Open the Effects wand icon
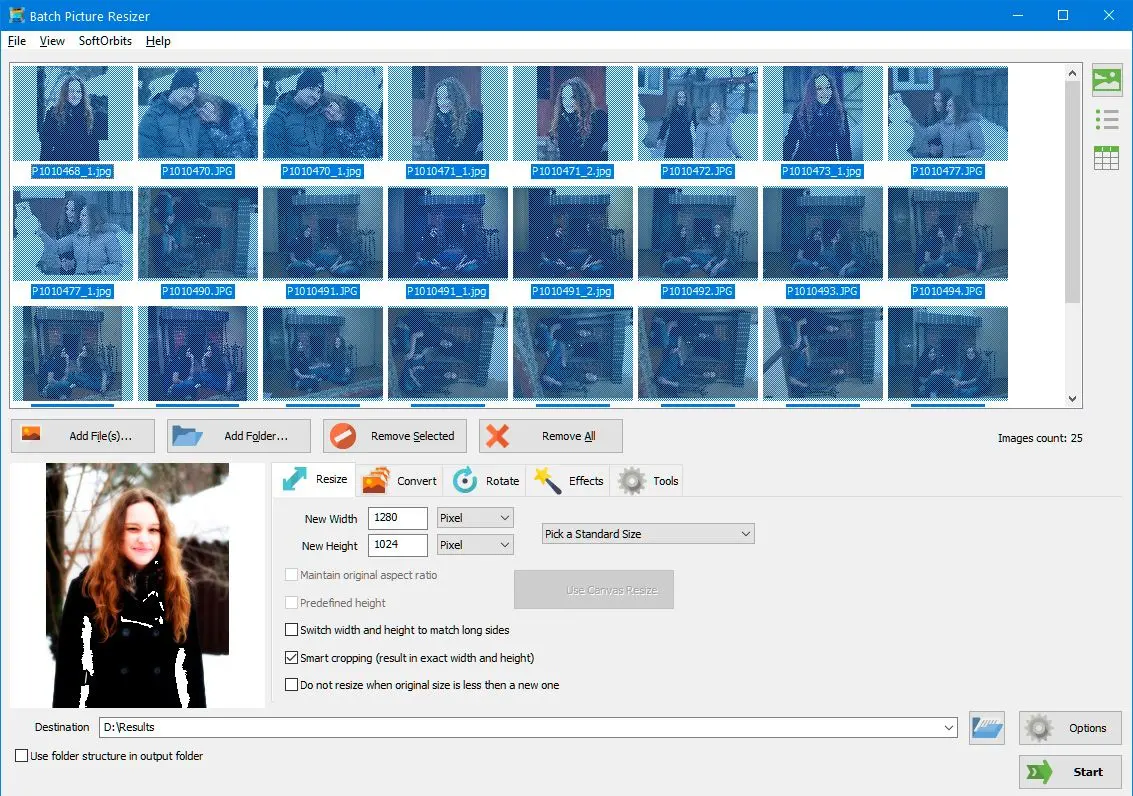 pos(547,480)
